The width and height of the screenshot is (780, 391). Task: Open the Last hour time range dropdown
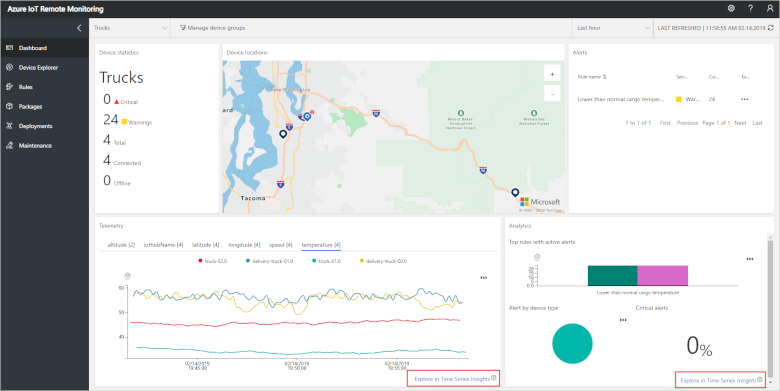coord(612,28)
